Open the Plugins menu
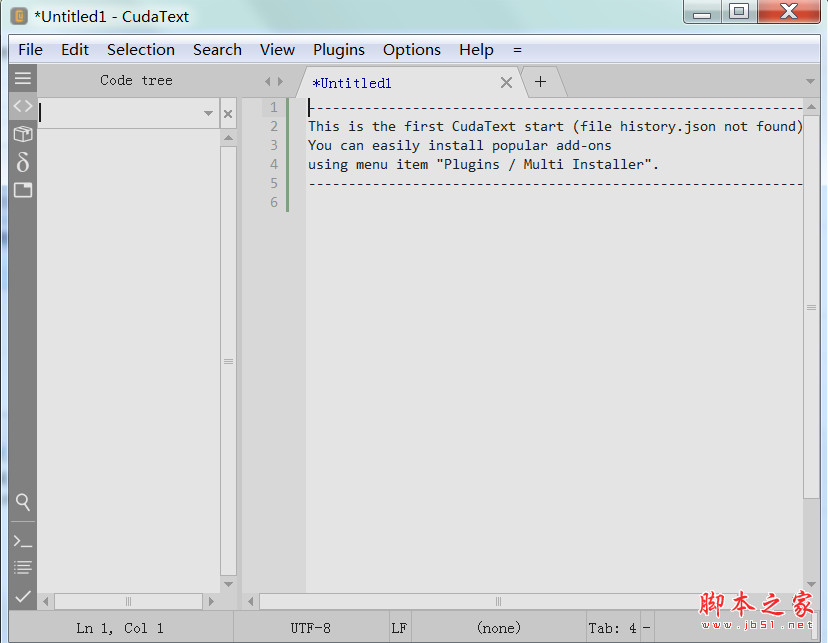The image size is (828, 643). (x=339, y=50)
